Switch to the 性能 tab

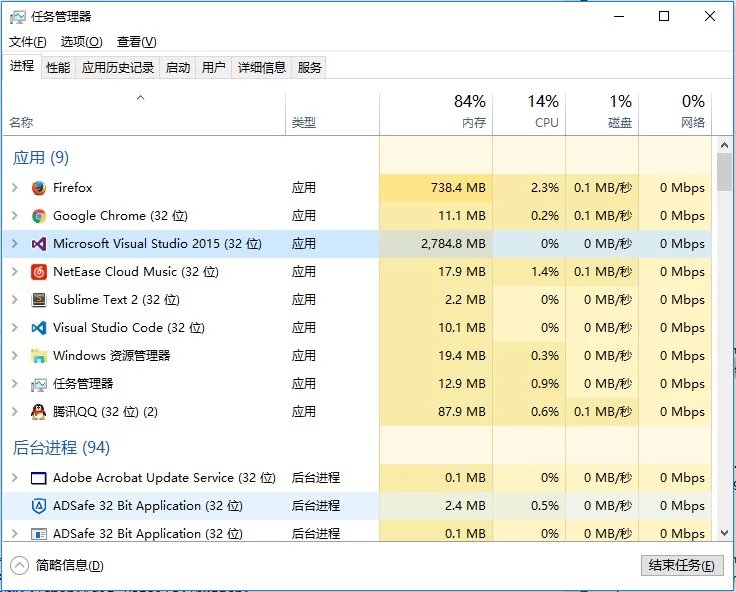(x=58, y=68)
